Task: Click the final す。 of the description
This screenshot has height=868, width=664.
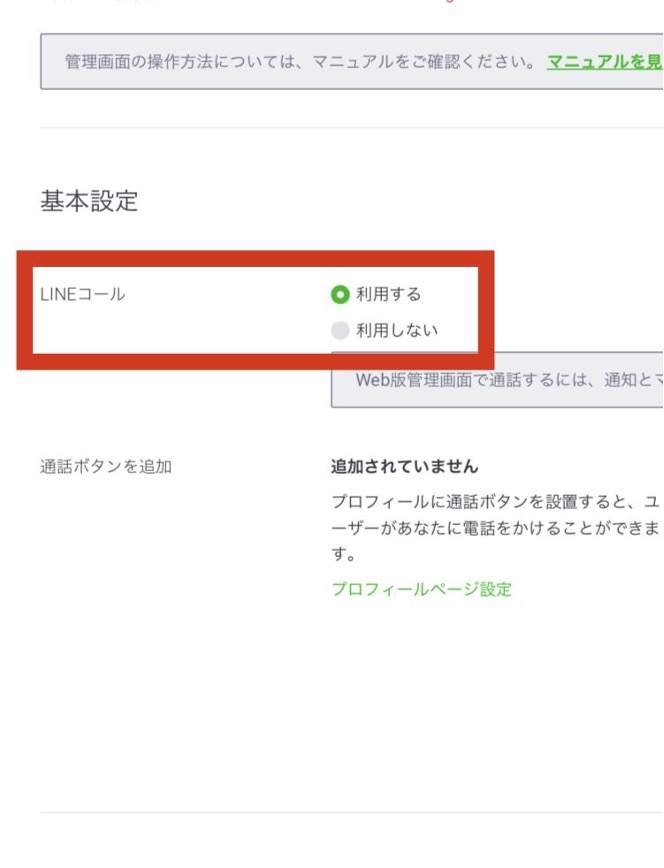Action: click(344, 553)
